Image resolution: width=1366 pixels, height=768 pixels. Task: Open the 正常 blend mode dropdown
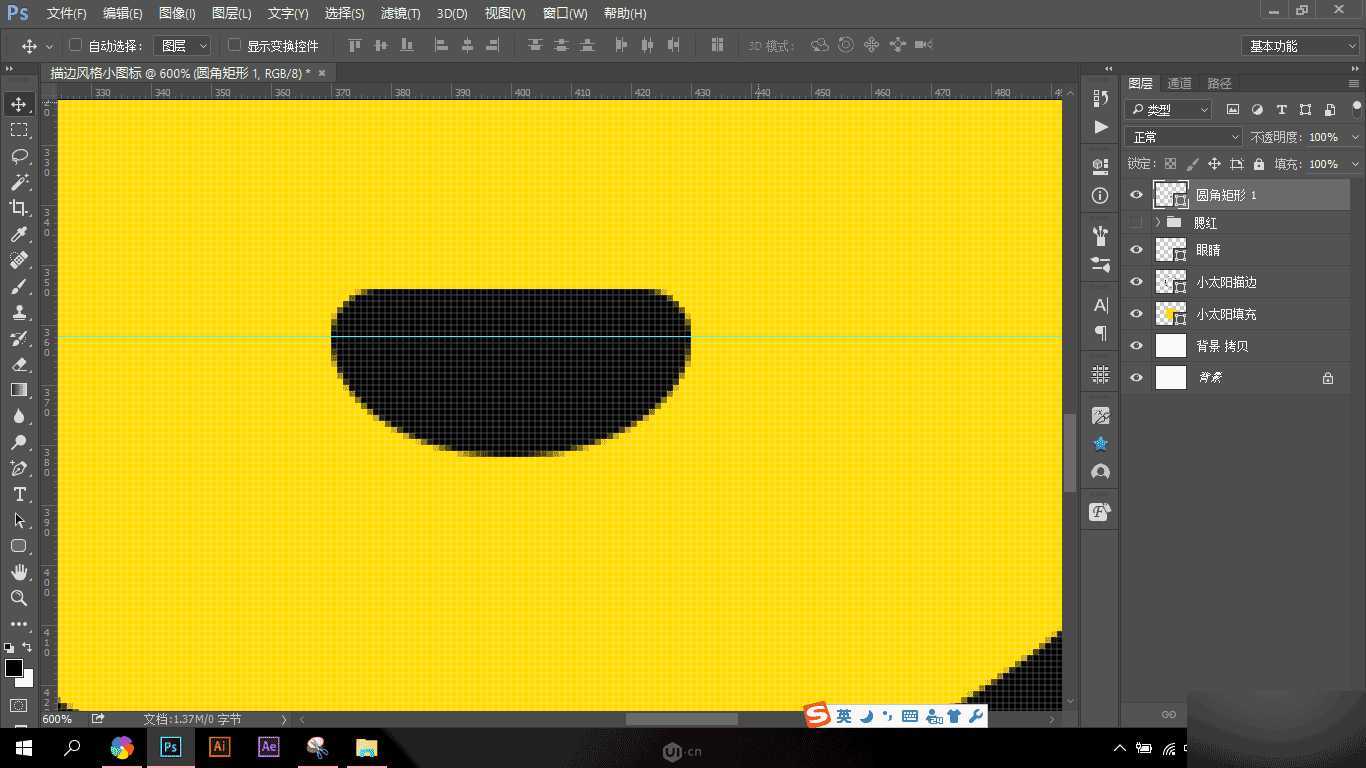pos(1183,136)
